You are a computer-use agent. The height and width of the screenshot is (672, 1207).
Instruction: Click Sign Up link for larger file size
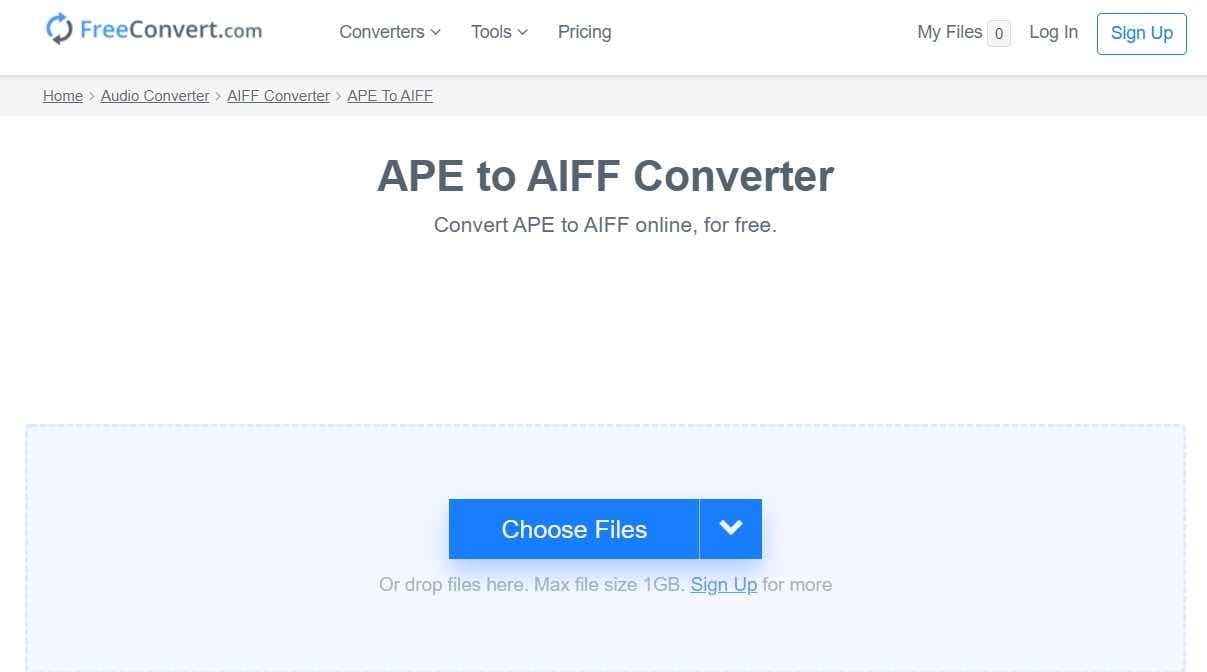(x=723, y=585)
